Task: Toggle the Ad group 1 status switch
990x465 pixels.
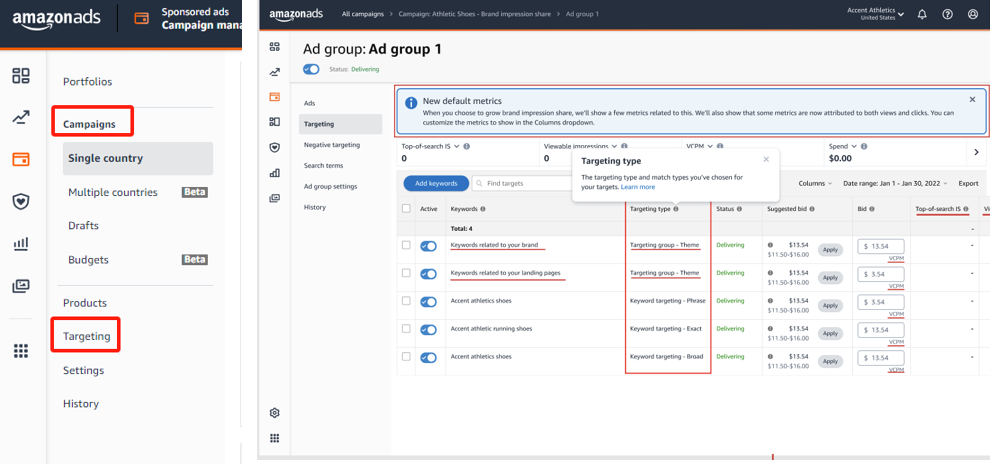Action: 311,70
